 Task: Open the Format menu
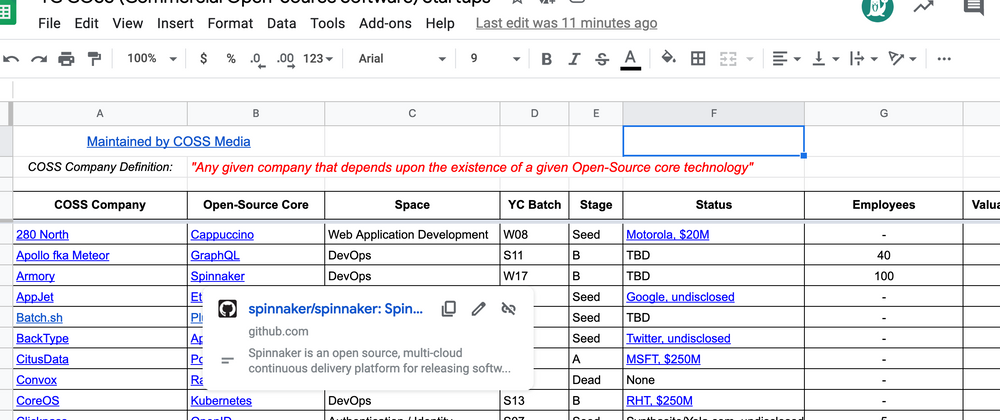point(230,24)
